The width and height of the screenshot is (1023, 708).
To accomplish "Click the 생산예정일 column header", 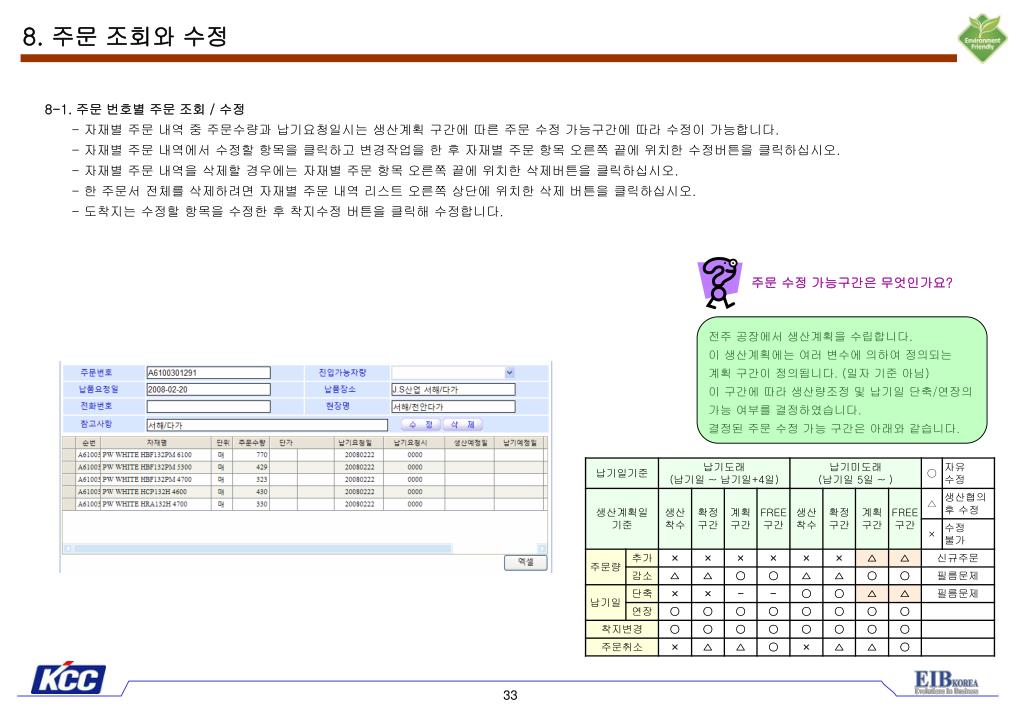I will pos(470,443).
